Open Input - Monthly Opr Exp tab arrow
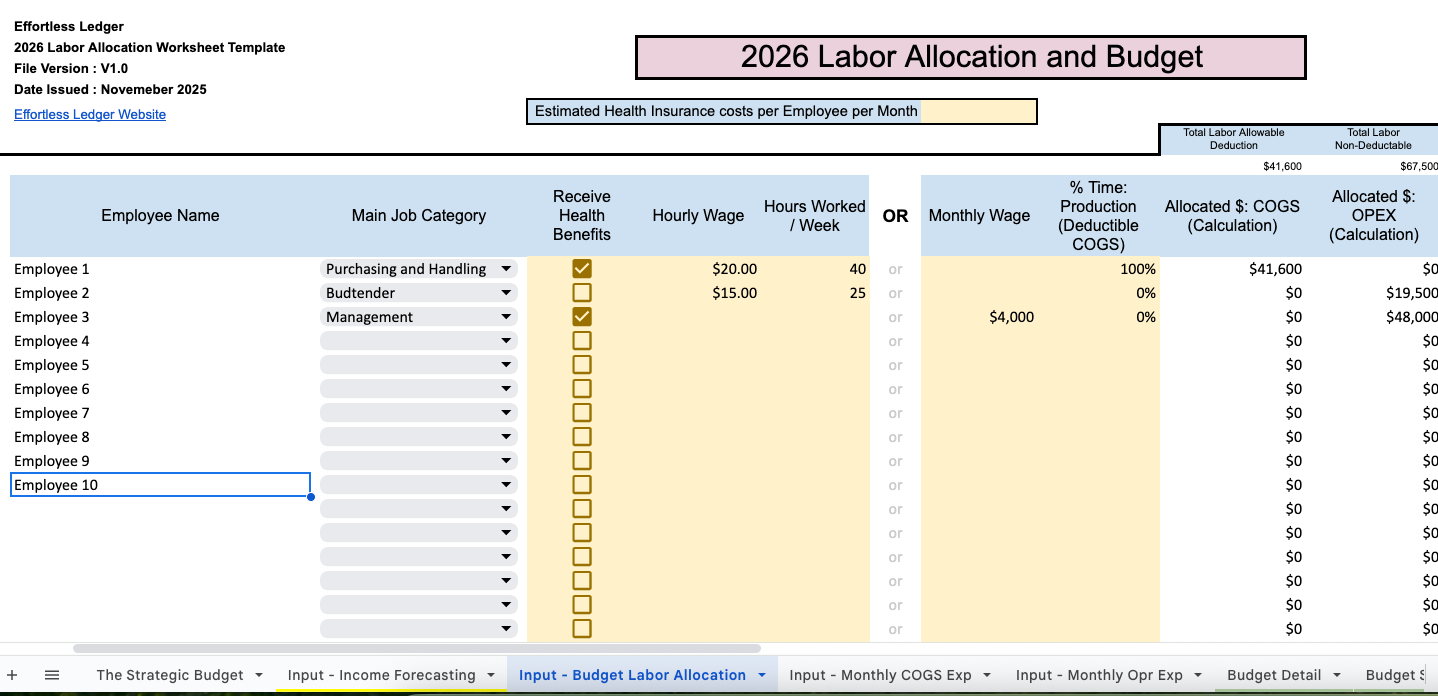Viewport: 1438px width, 696px height. 1198,675
